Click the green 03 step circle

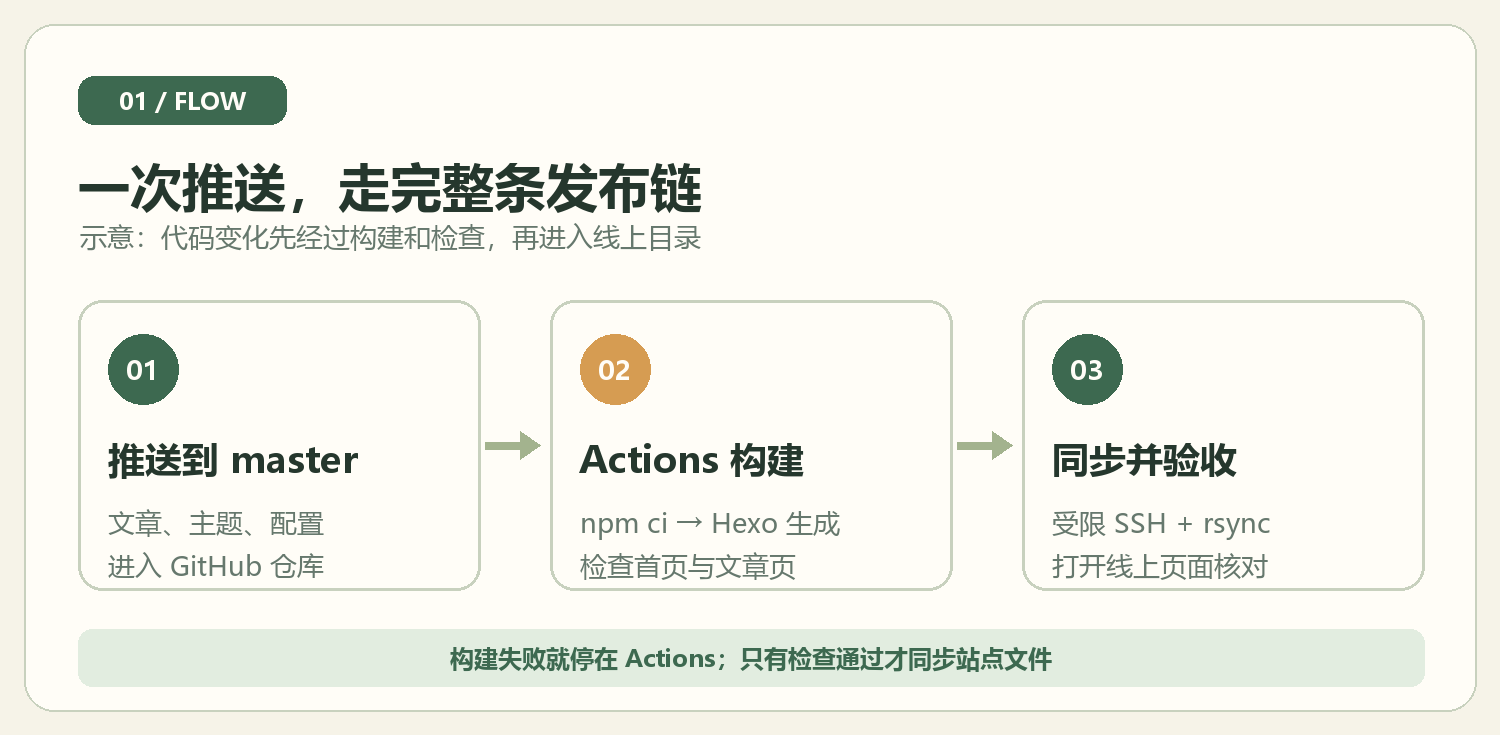[x=1087, y=370]
